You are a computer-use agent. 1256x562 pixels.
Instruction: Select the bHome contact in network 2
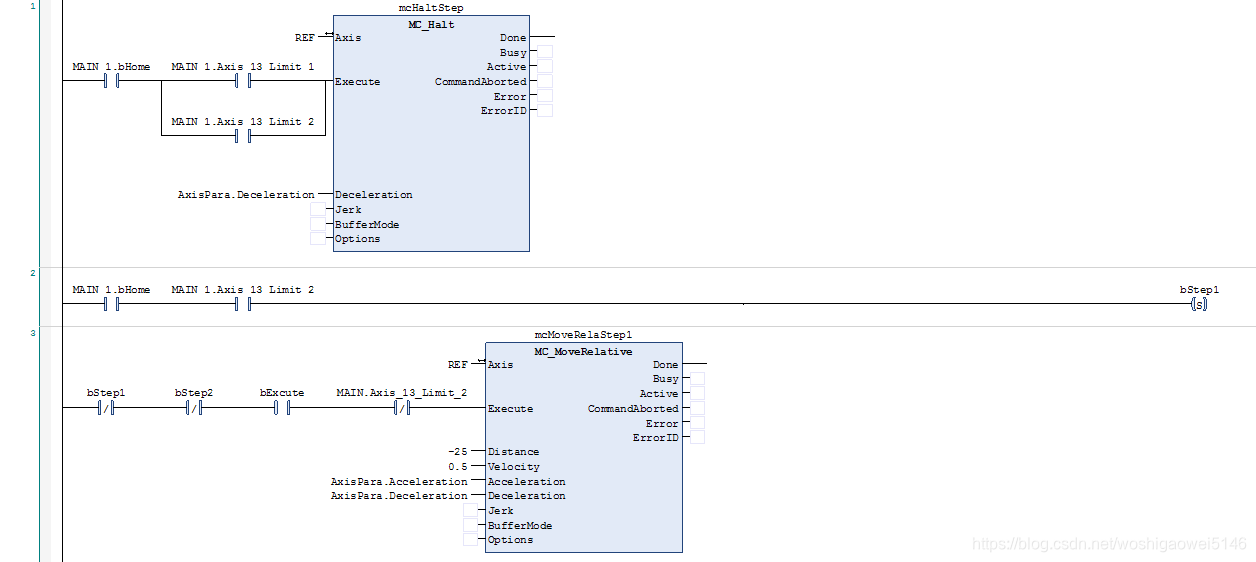[x=111, y=304]
